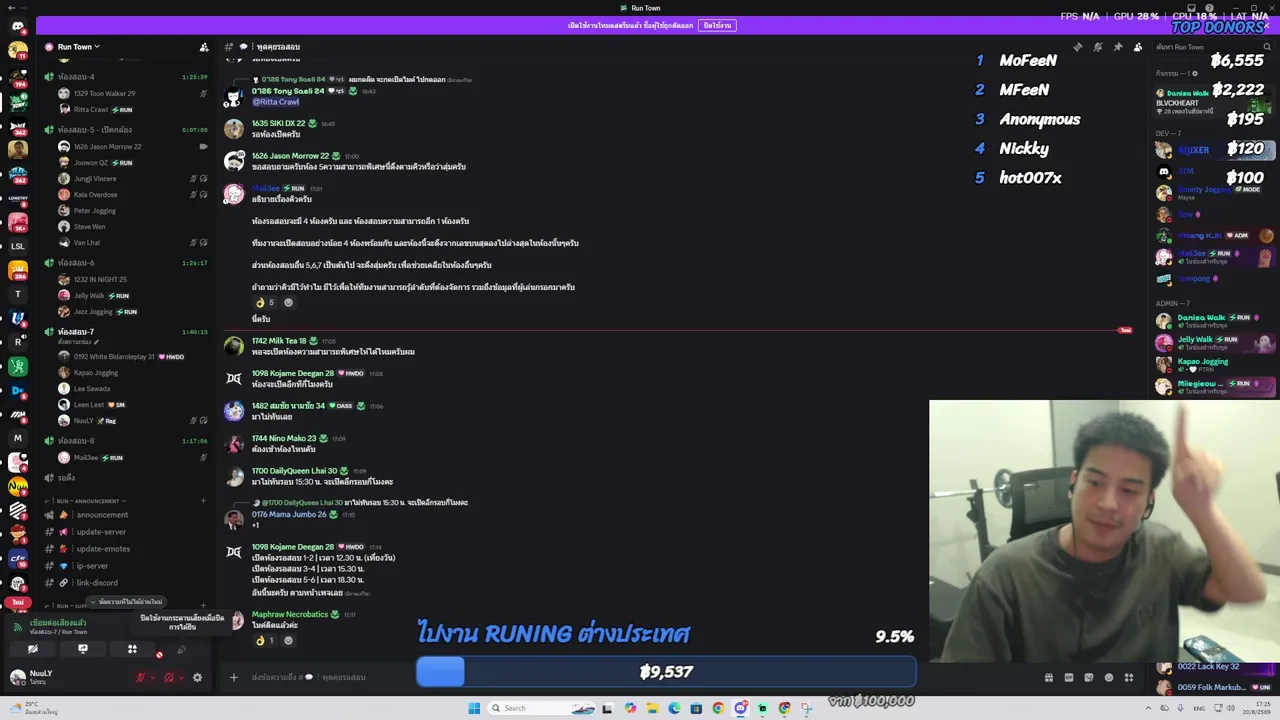The height and width of the screenshot is (720, 1280).
Task: Toggle channel notification mute bell in header
Action: (x=1098, y=47)
